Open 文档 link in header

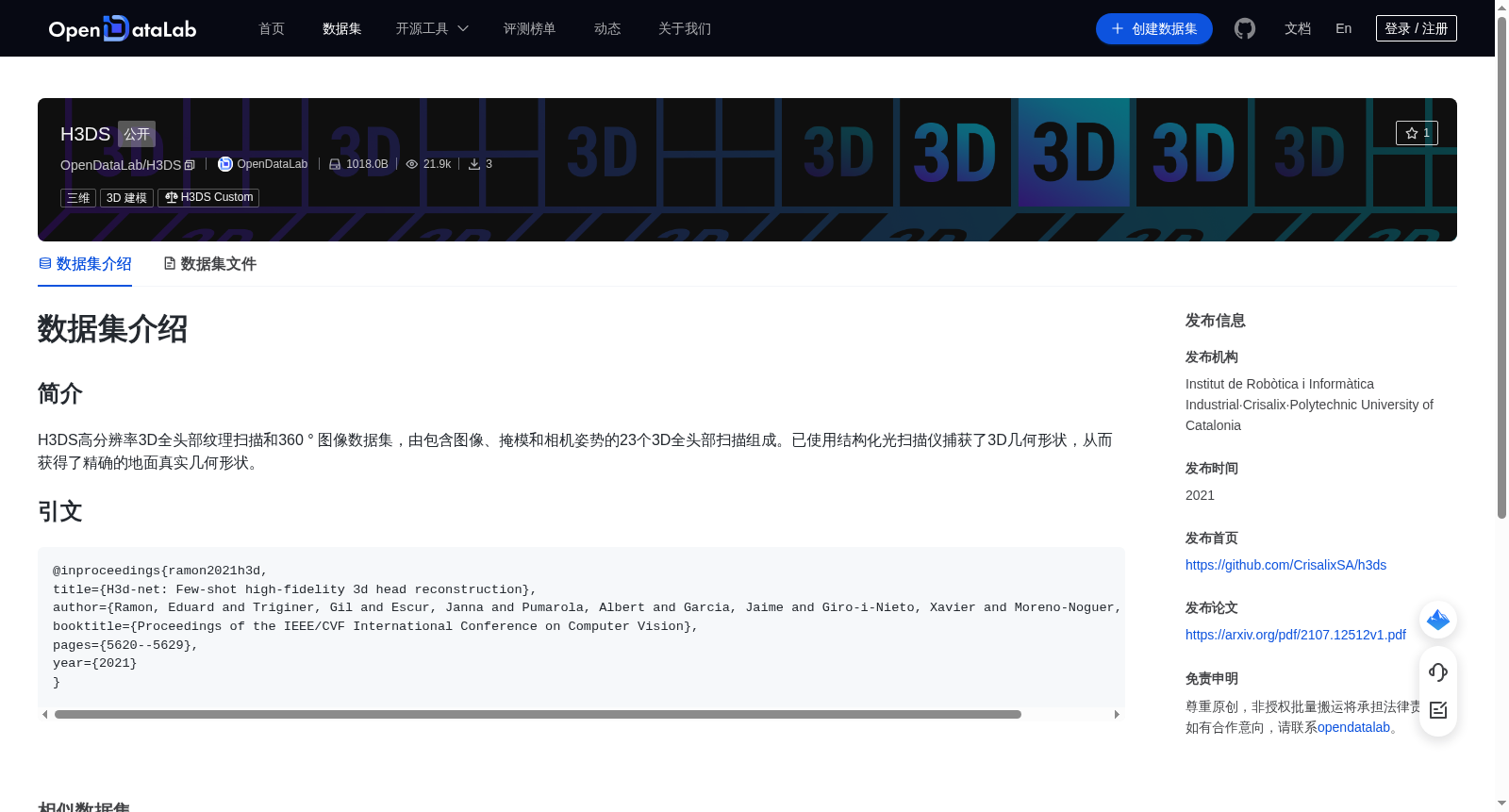coord(1298,28)
